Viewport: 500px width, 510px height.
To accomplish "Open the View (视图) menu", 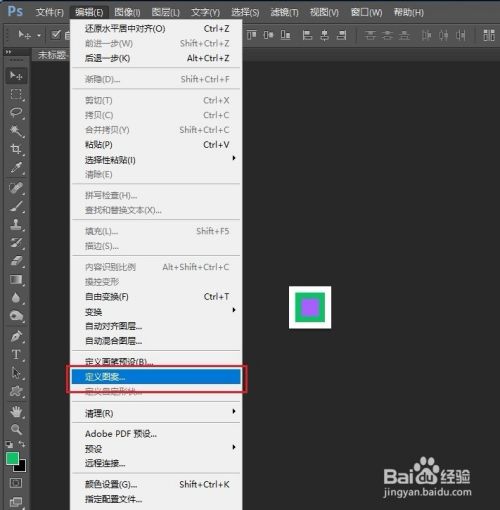I will 324,13.
